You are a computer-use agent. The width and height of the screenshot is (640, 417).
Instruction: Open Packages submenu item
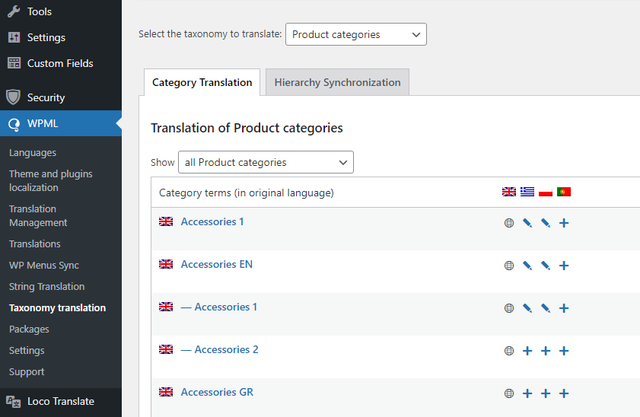tap(29, 329)
